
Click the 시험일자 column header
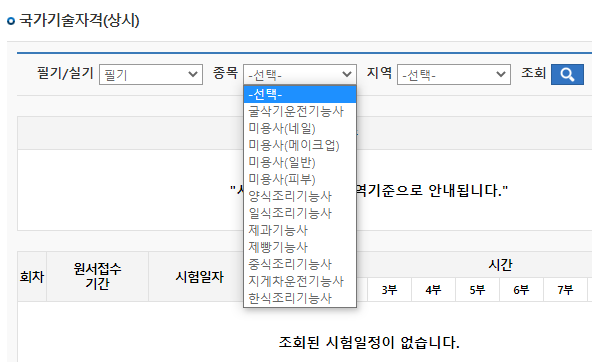click(x=199, y=277)
